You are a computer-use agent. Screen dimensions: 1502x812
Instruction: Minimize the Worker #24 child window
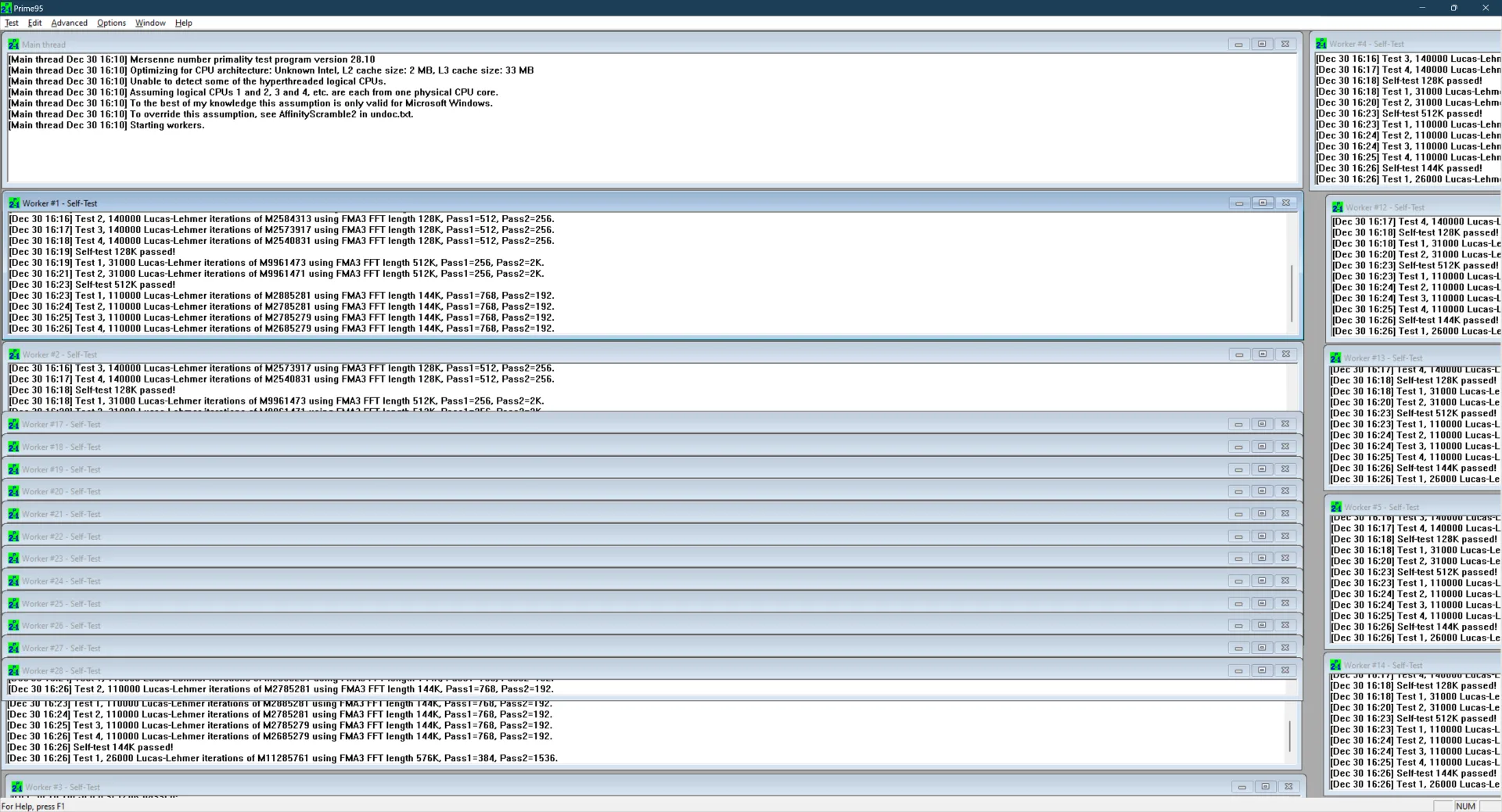click(1238, 581)
